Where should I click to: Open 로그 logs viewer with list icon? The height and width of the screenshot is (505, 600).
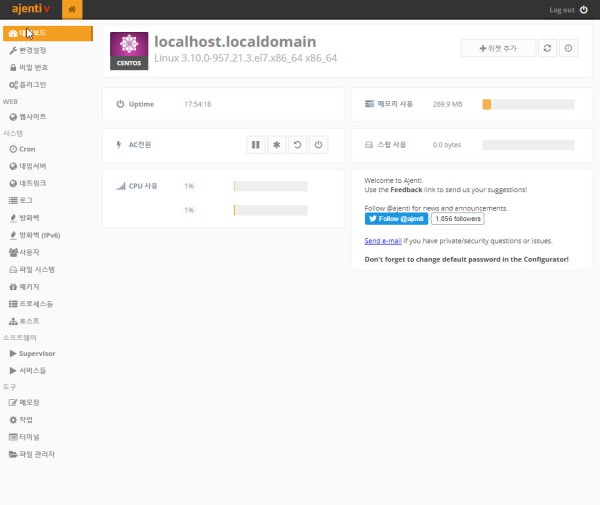tap(21, 200)
